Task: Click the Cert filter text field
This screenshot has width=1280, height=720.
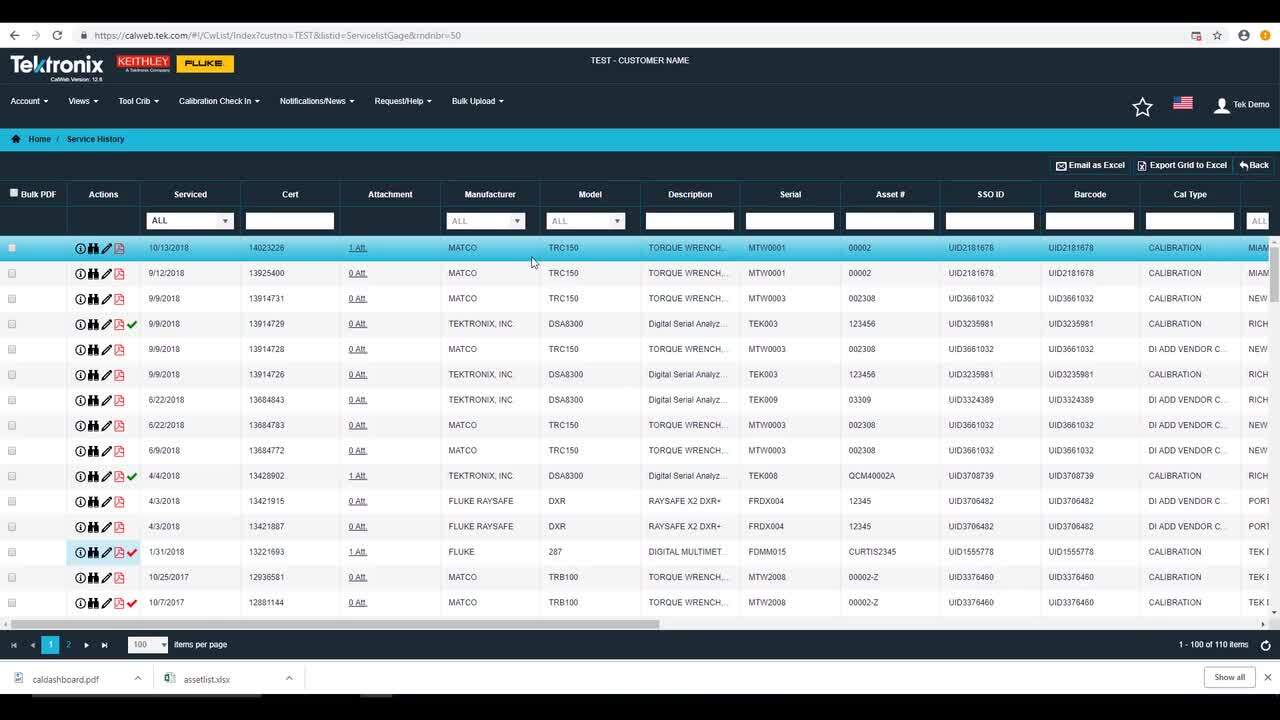Action: (290, 221)
